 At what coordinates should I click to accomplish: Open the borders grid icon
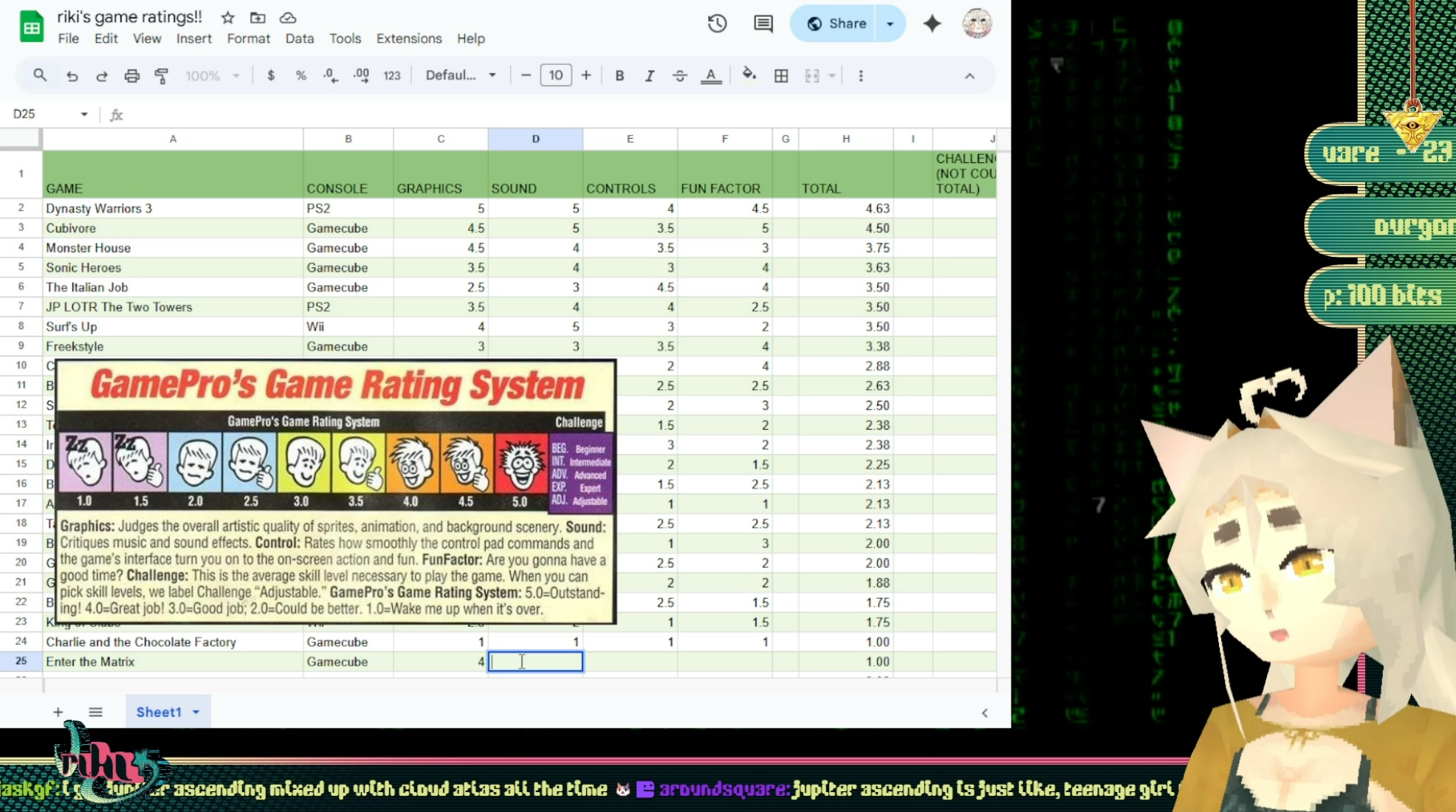pyautogui.click(x=781, y=76)
